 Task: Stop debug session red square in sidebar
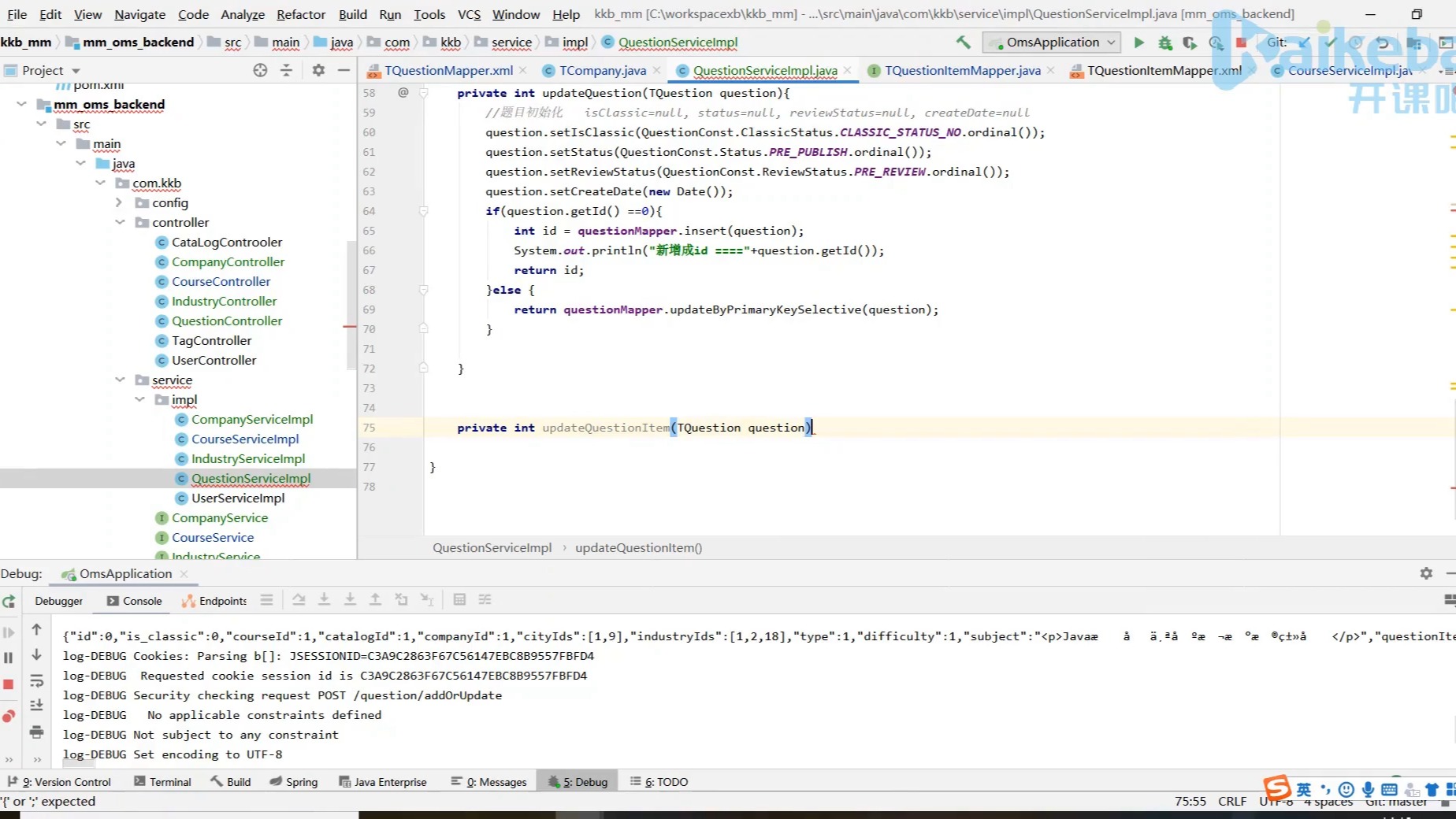coord(9,684)
